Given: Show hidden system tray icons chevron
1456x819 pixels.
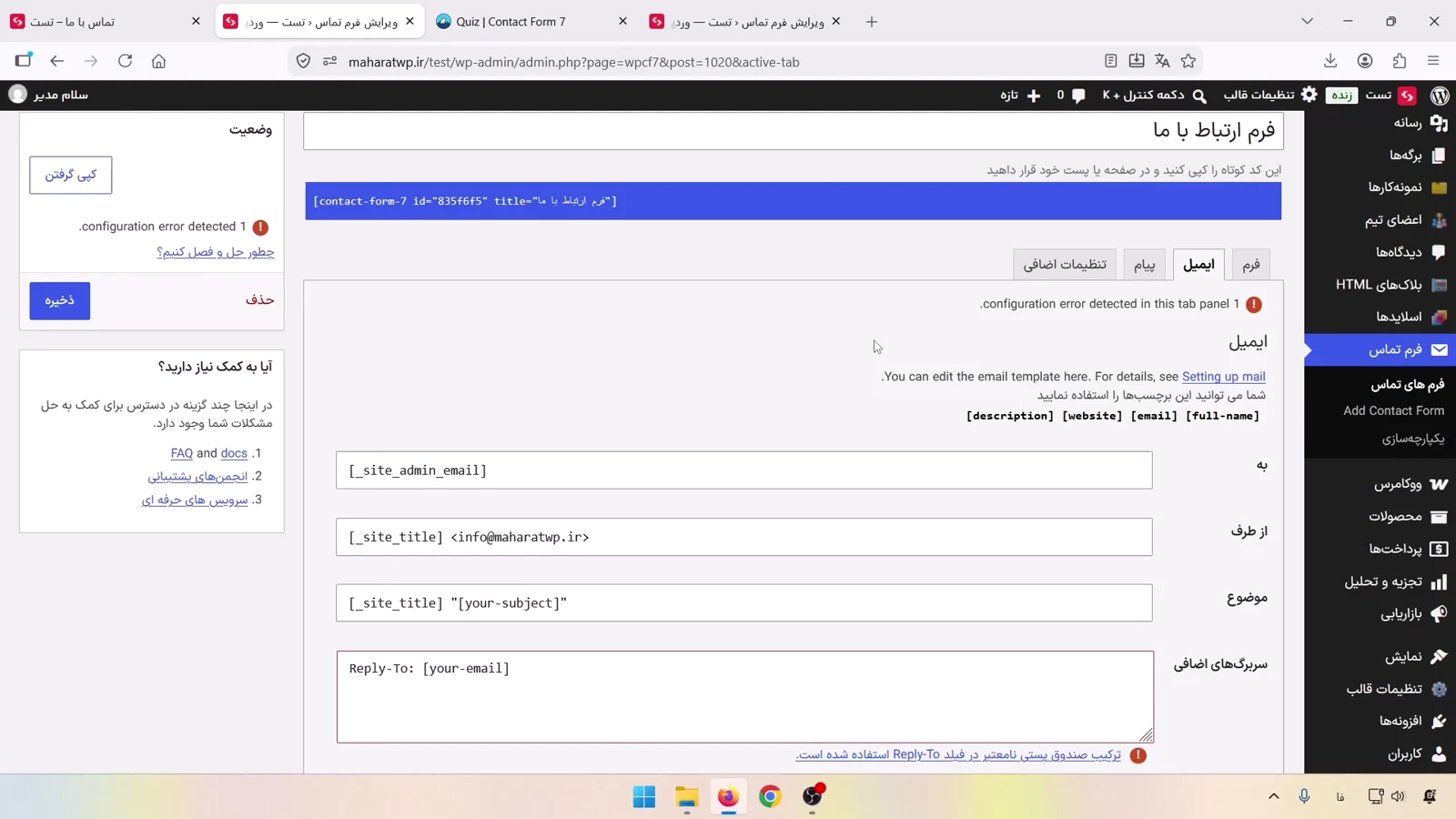Looking at the screenshot, I should 1274,796.
